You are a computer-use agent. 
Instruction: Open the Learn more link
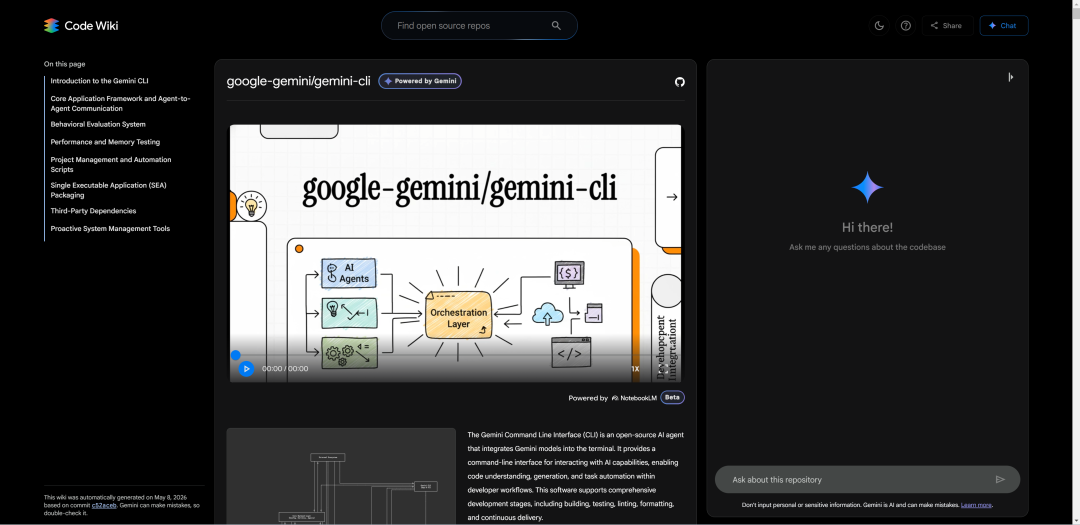(x=976, y=505)
